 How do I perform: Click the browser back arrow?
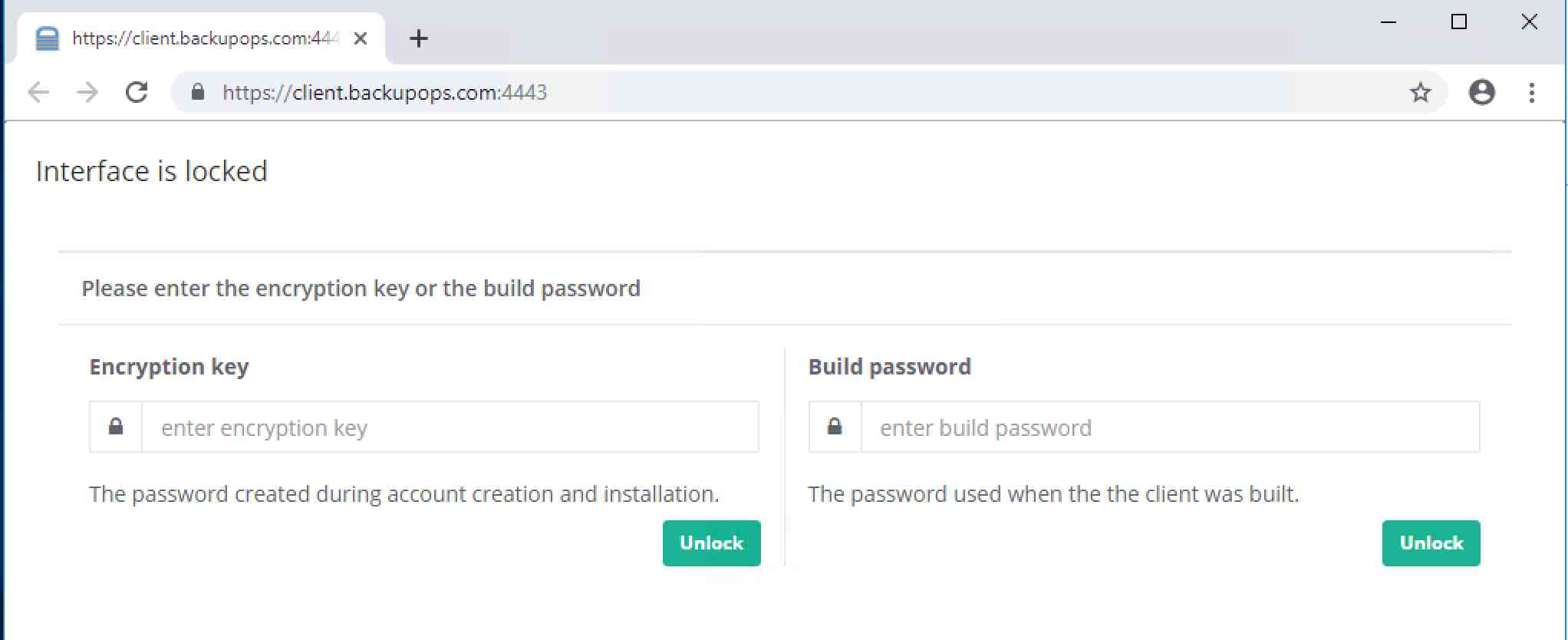coord(38,93)
